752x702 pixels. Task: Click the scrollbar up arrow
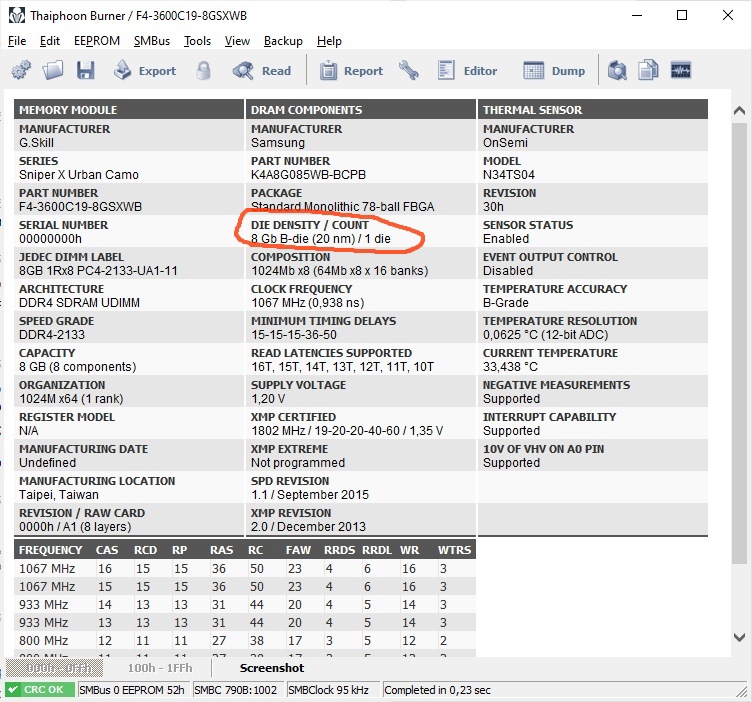[739, 110]
